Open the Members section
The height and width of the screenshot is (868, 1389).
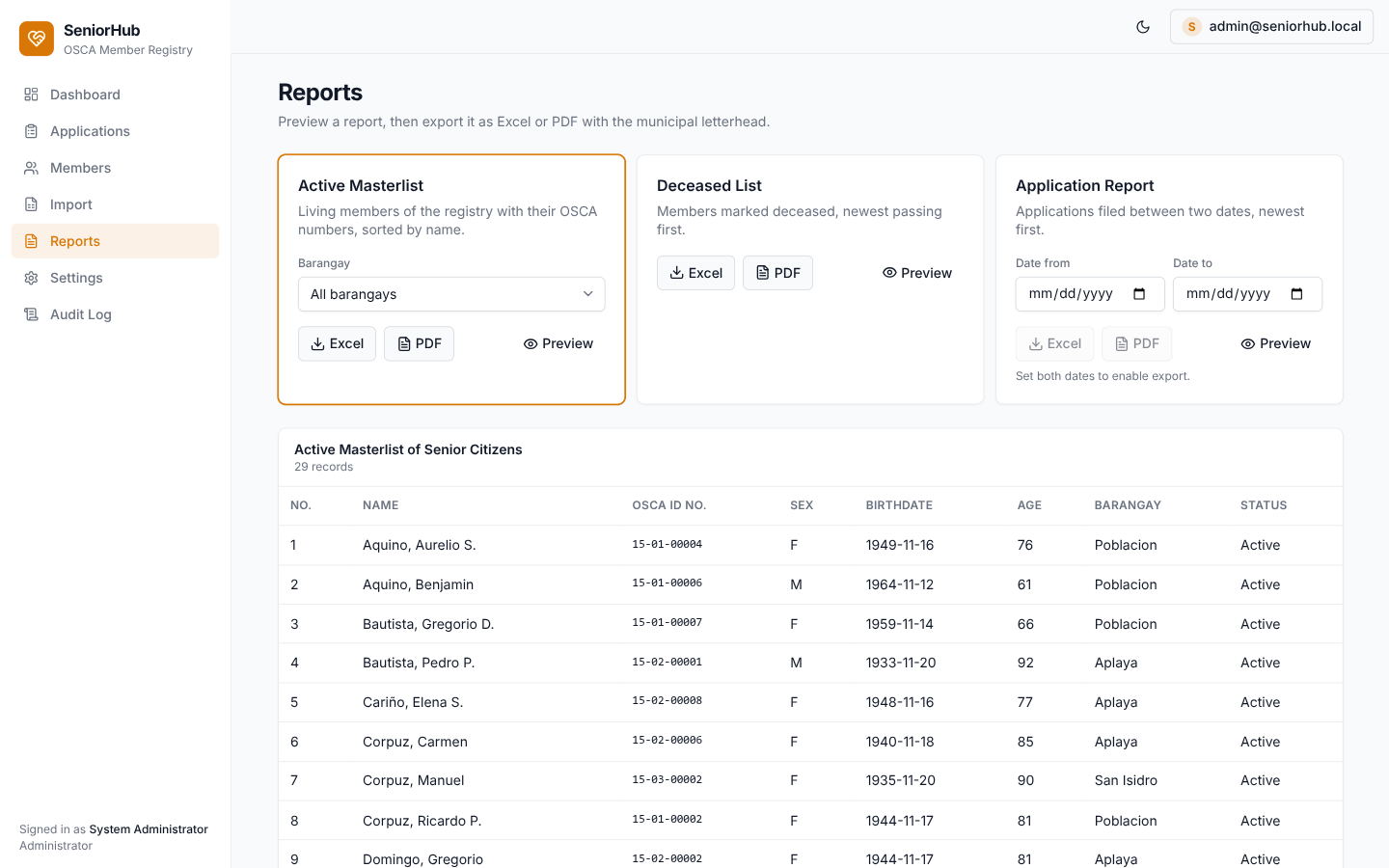116,168
